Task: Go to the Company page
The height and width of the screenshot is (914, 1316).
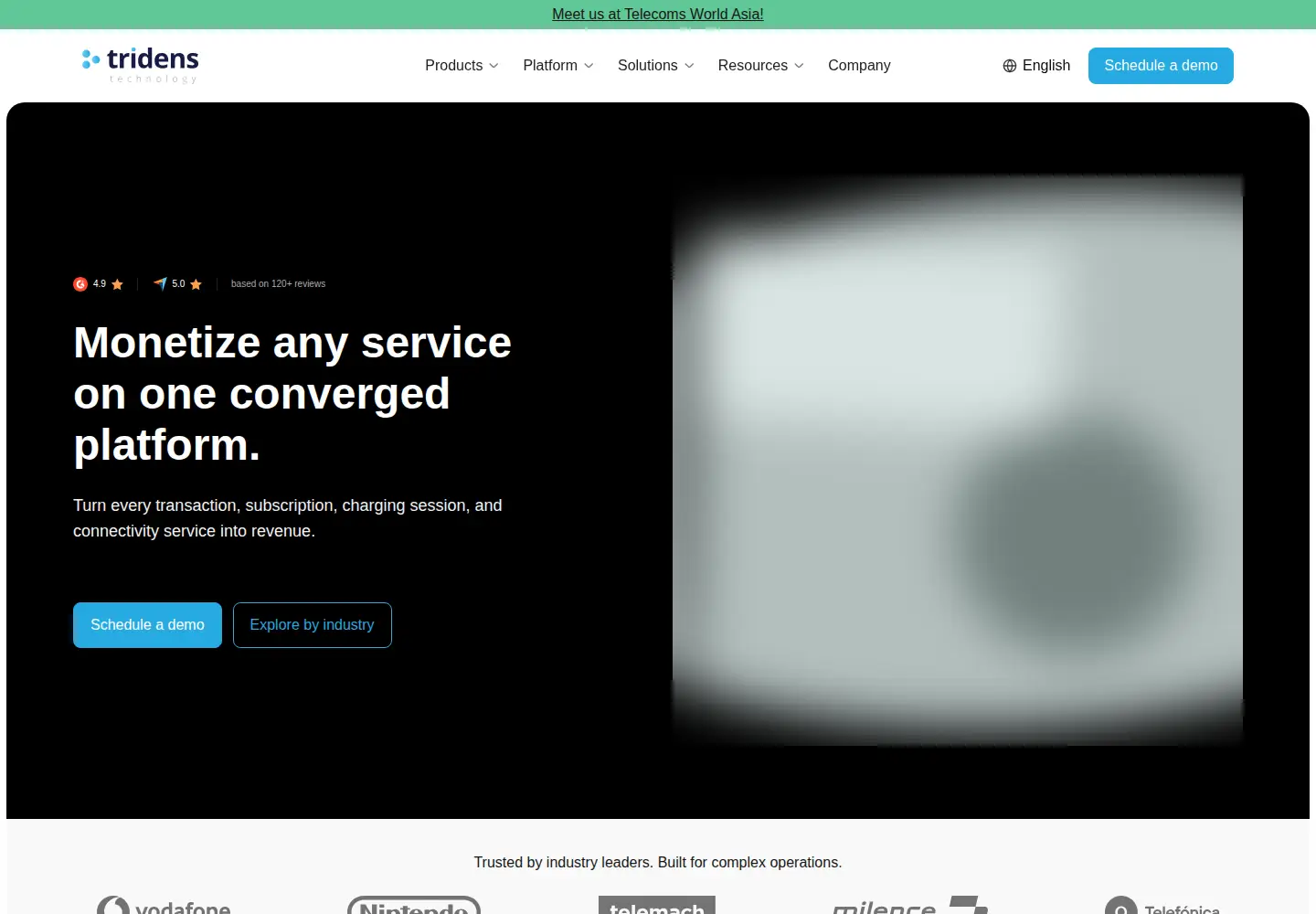Action: [859, 66]
